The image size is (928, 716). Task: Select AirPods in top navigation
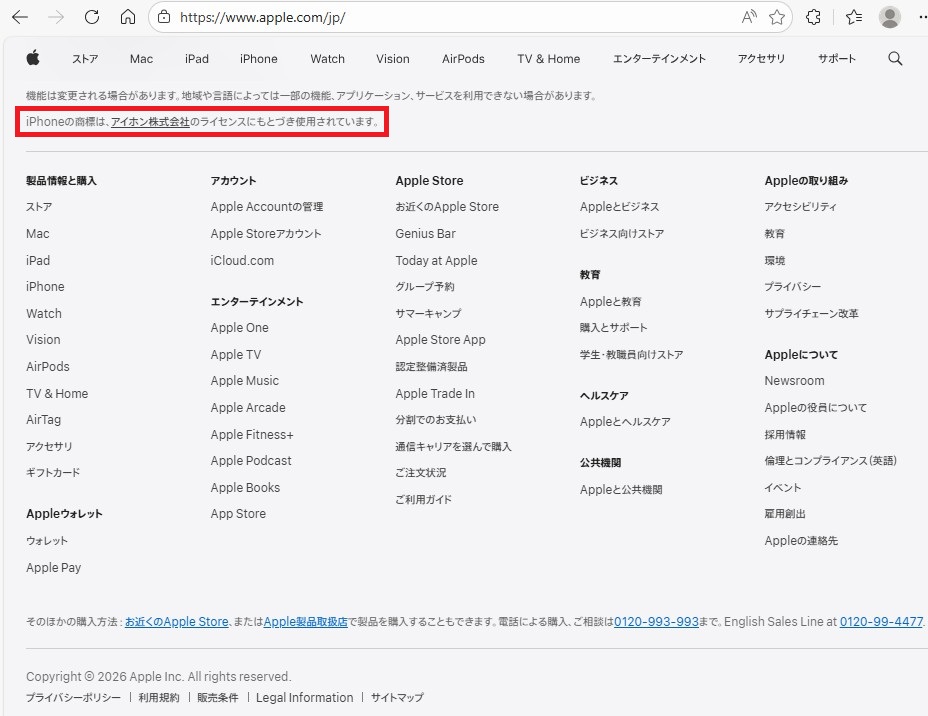(x=463, y=59)
